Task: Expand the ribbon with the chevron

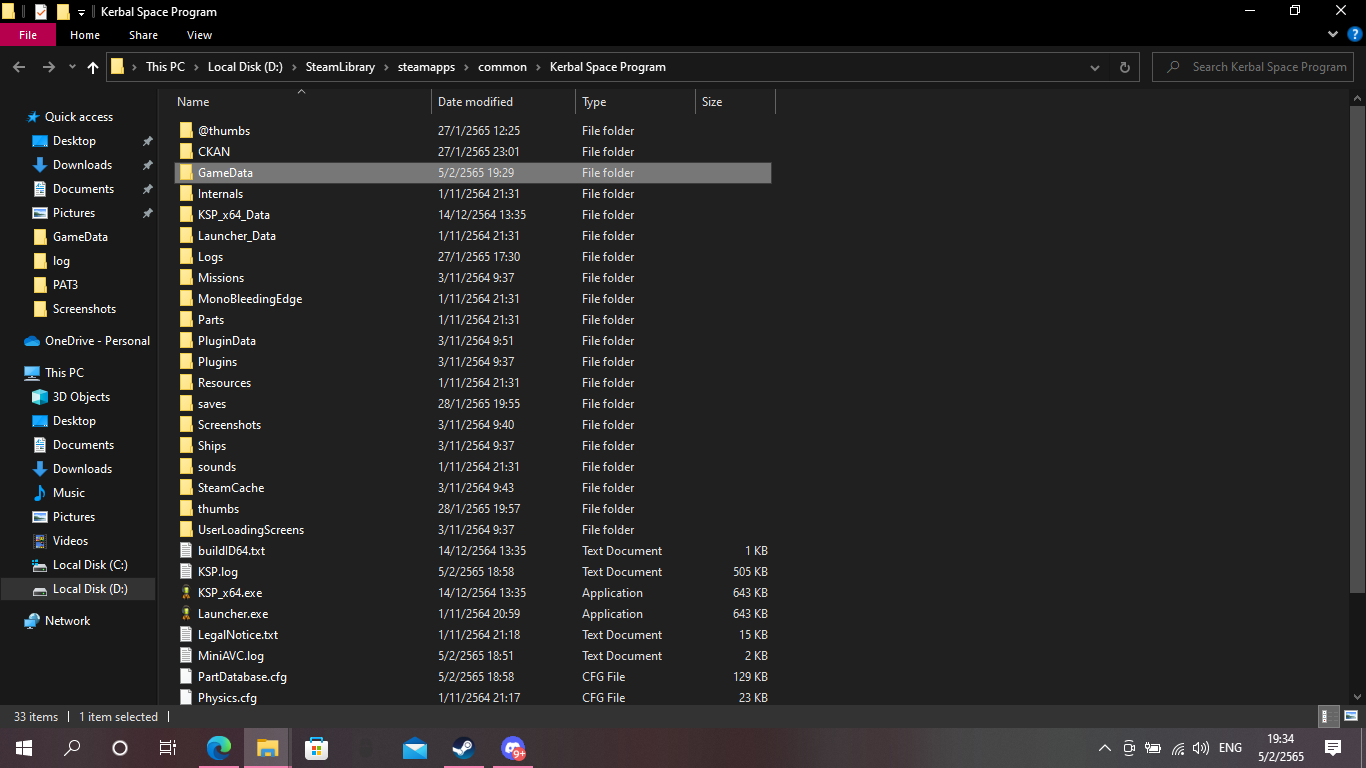Action: point(1332,35)
